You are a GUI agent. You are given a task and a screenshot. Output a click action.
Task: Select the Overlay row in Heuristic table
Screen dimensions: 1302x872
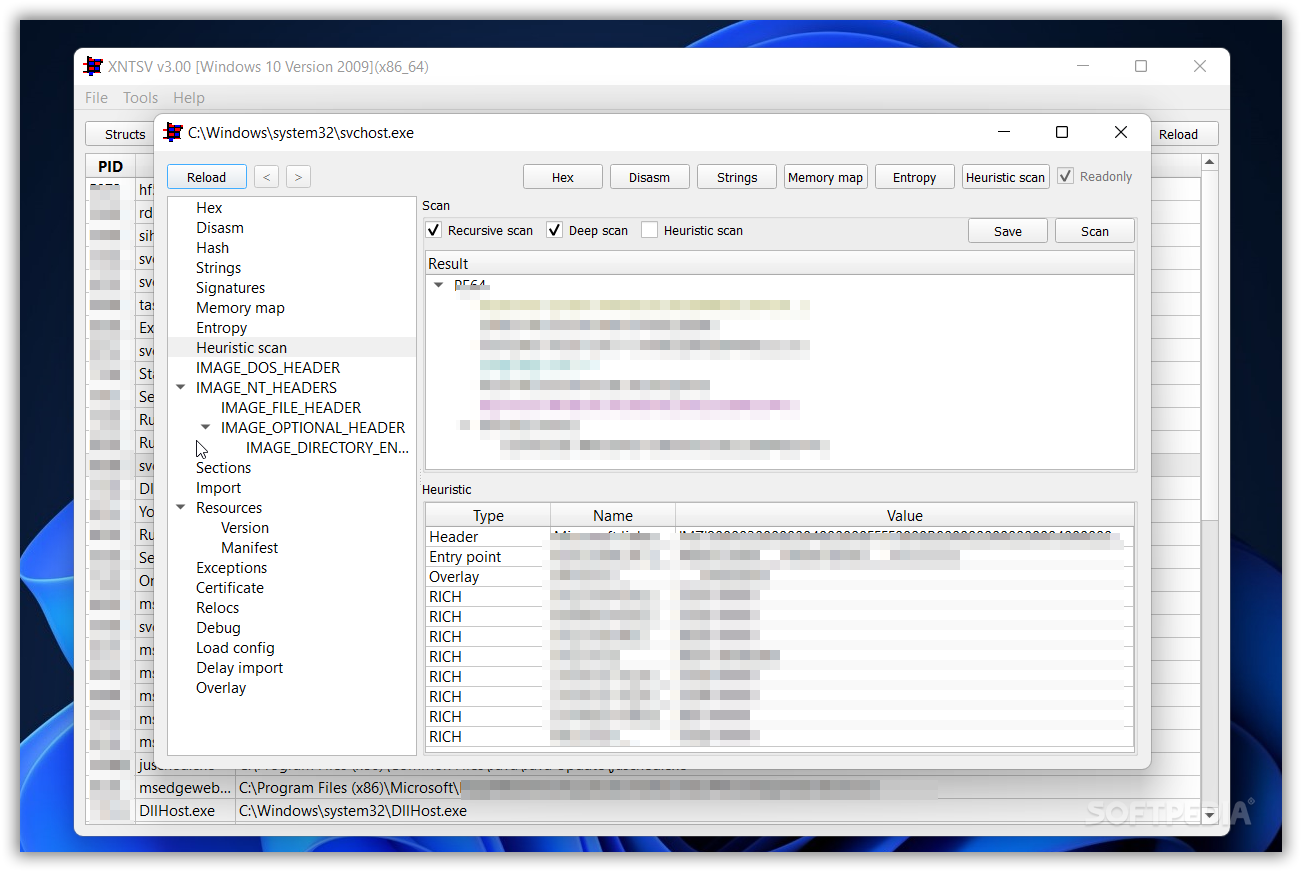click(779, 577)
